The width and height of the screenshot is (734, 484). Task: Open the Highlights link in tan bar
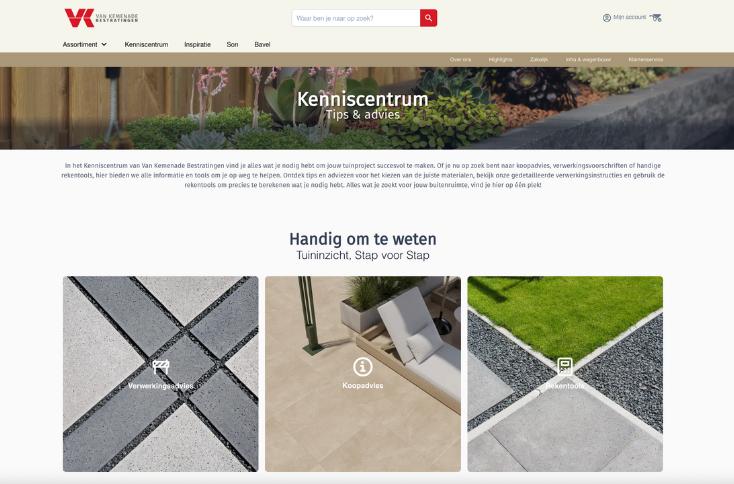pos(500,59)
